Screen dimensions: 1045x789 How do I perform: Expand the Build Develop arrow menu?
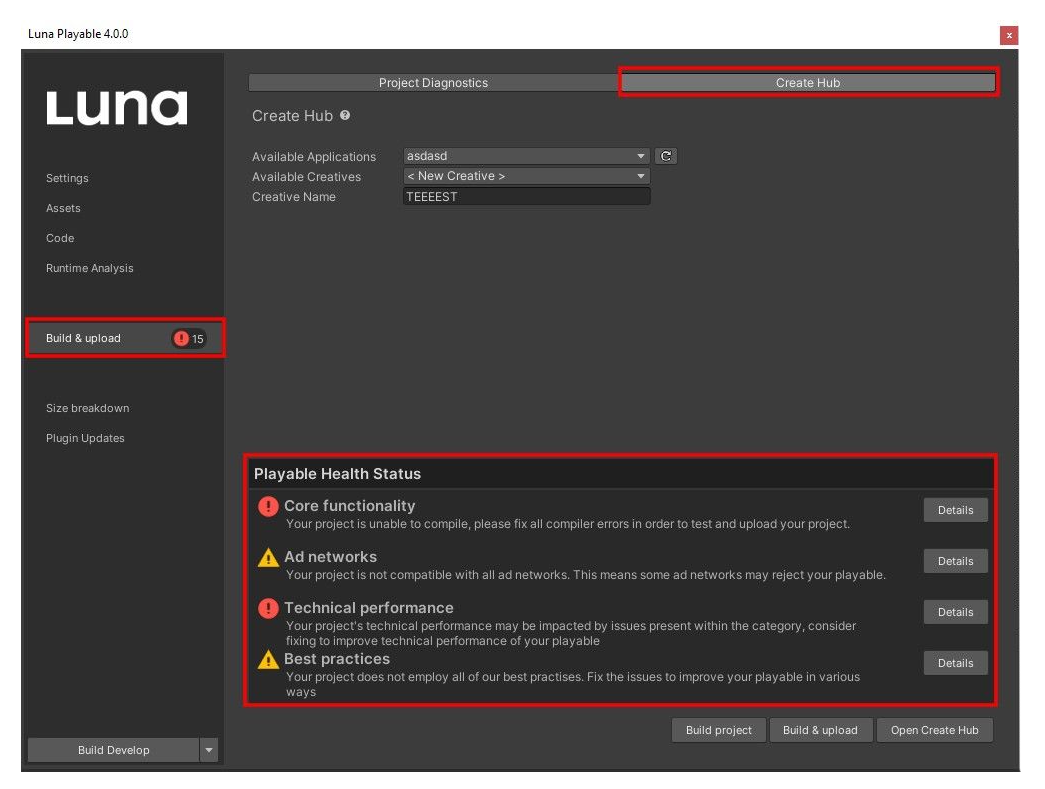point(209,750)
